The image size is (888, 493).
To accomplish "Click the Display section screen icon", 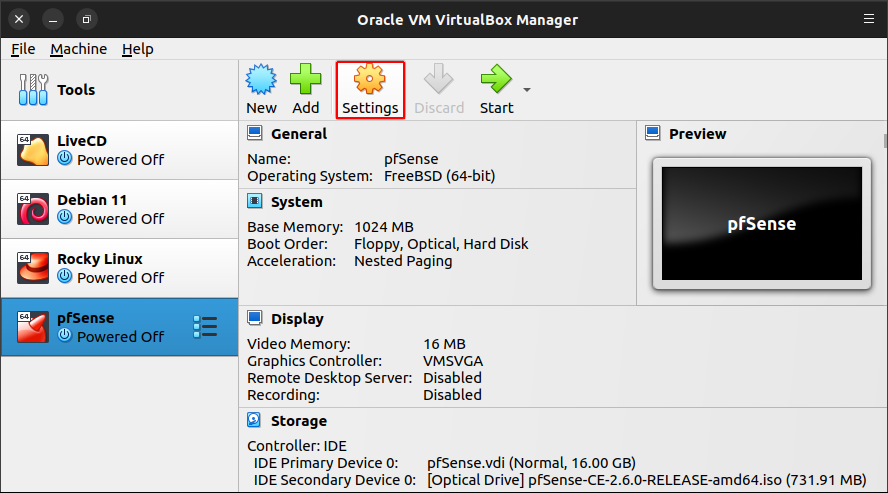I will point(255,319).
